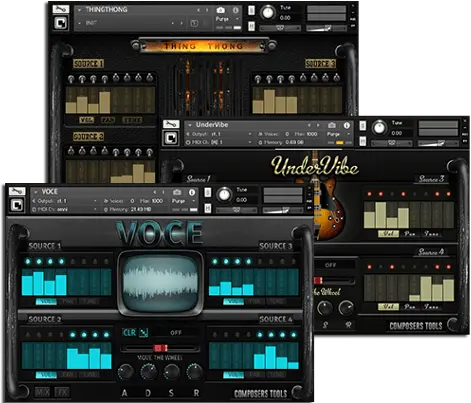This screenshot has height=403, width=471.
Task: Click the randomize icon next to CLR in VOCE
Action: pos(144,332)
